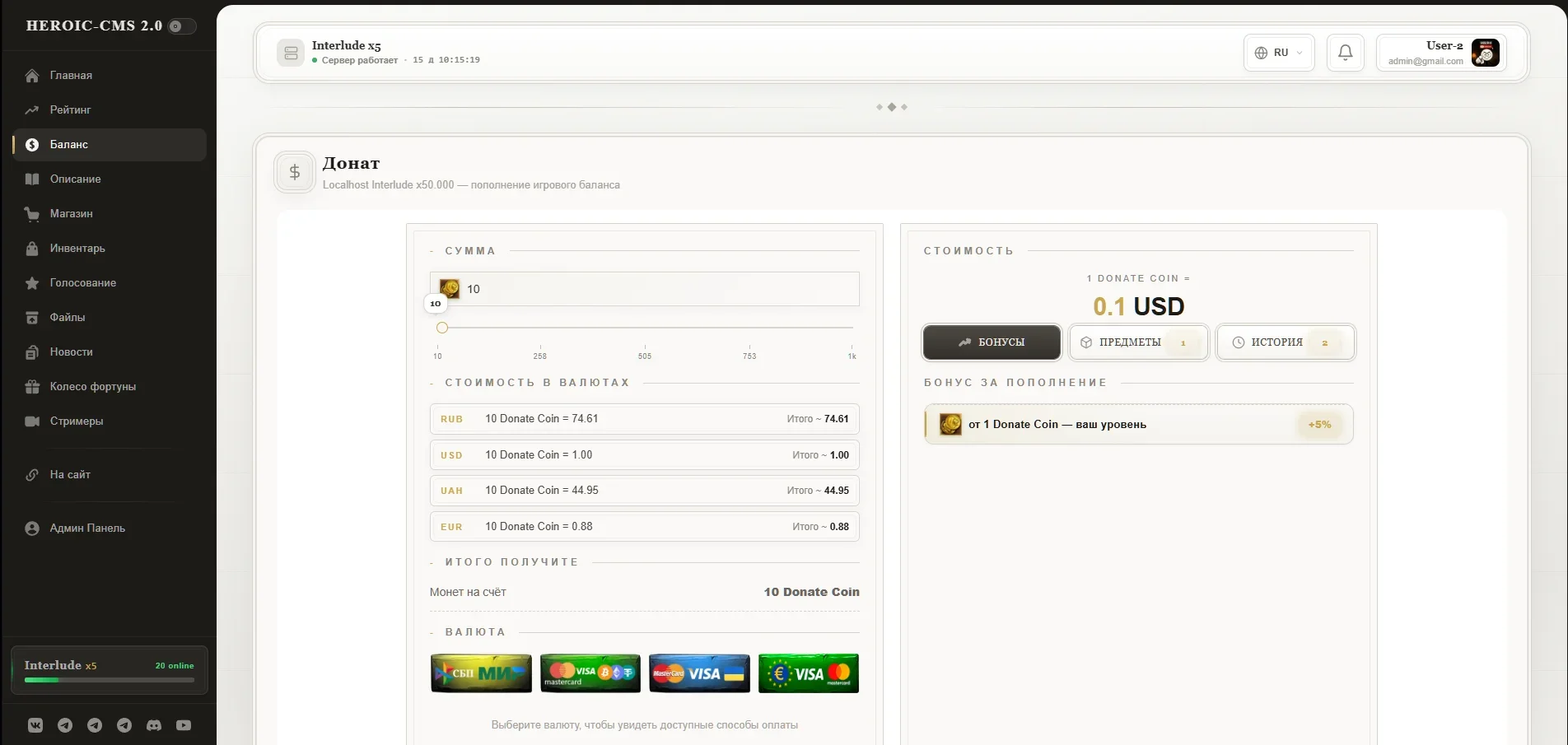Click the donate amount input field
This screenshot has height=745, width=1568.
645,289
